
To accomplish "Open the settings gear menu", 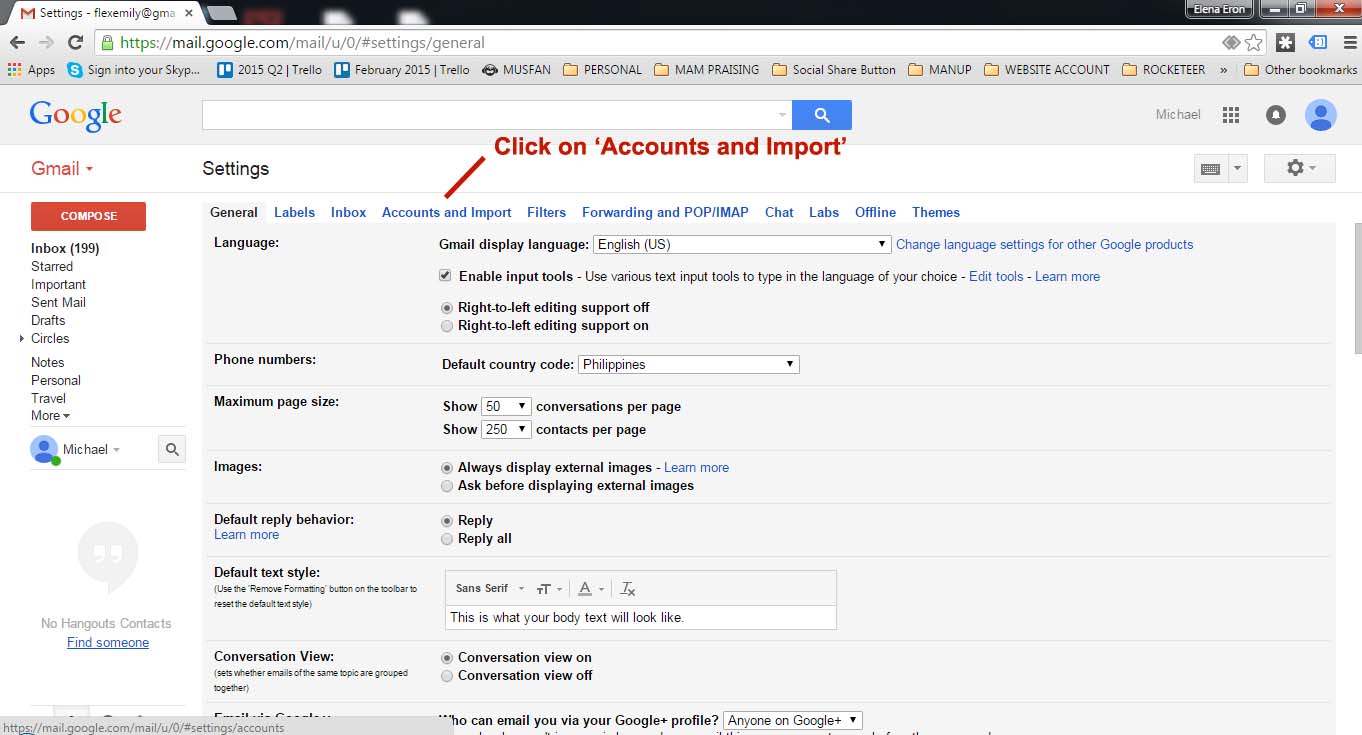I will 1299,168.
